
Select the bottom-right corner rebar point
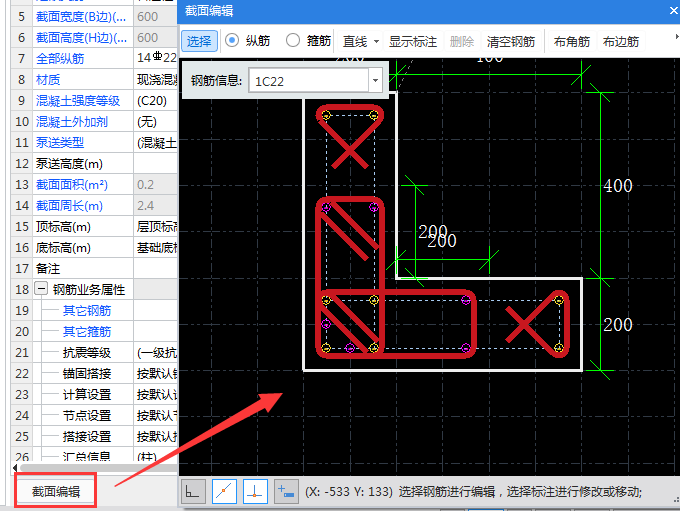(559, 347)
